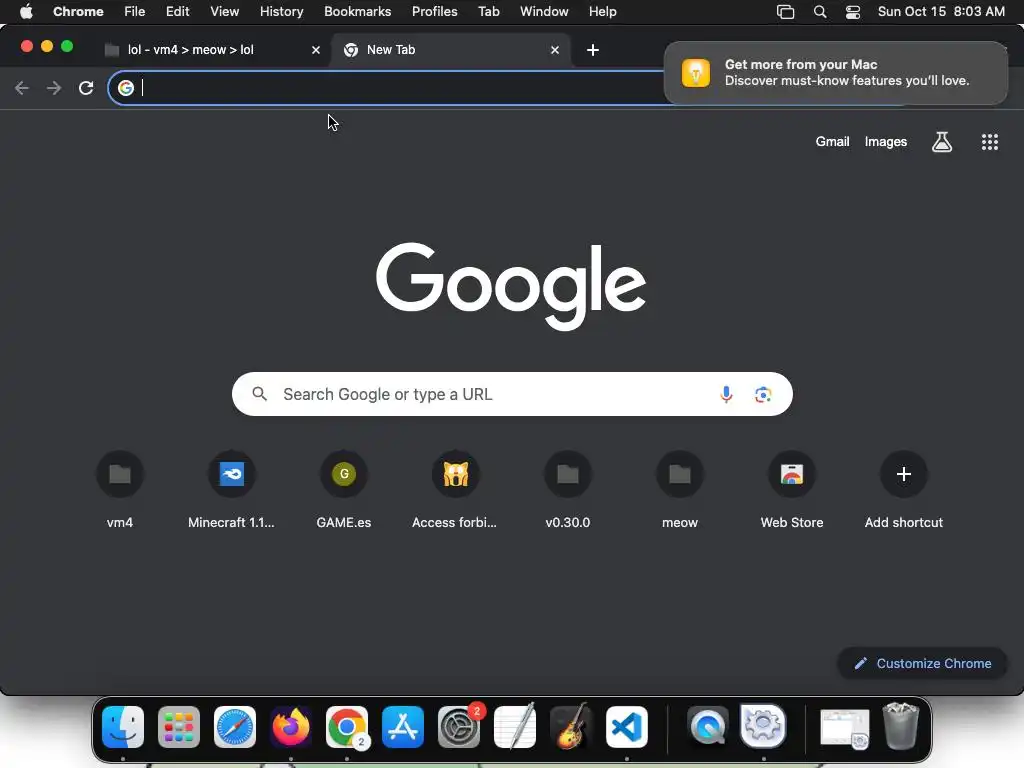
Task: Open the 'Get more from your Mac' notification
Action: pyautogui.click(x=836, y=72)
